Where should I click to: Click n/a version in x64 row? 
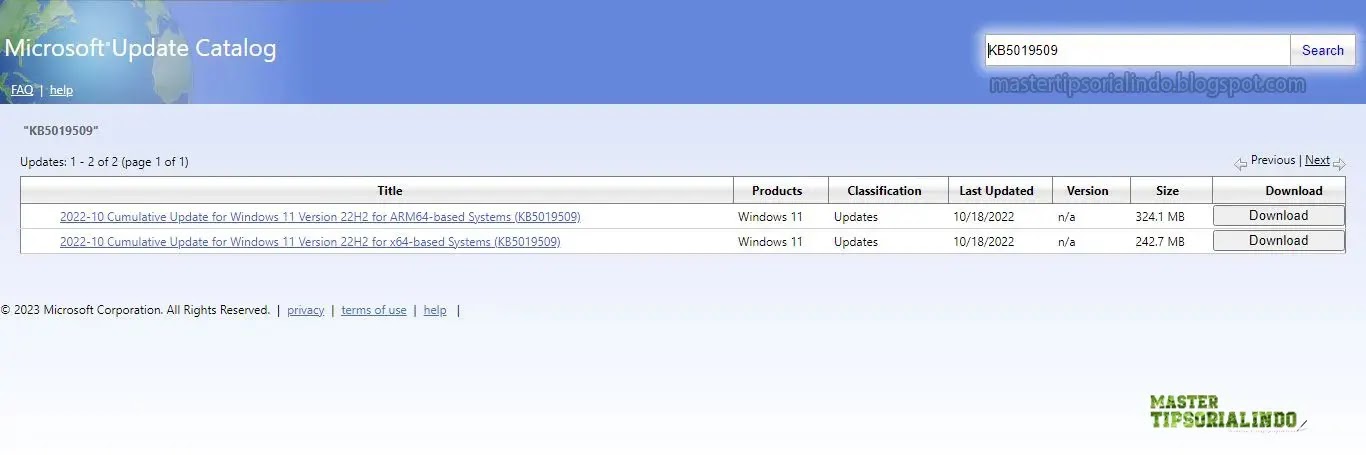coord(1067,242)
